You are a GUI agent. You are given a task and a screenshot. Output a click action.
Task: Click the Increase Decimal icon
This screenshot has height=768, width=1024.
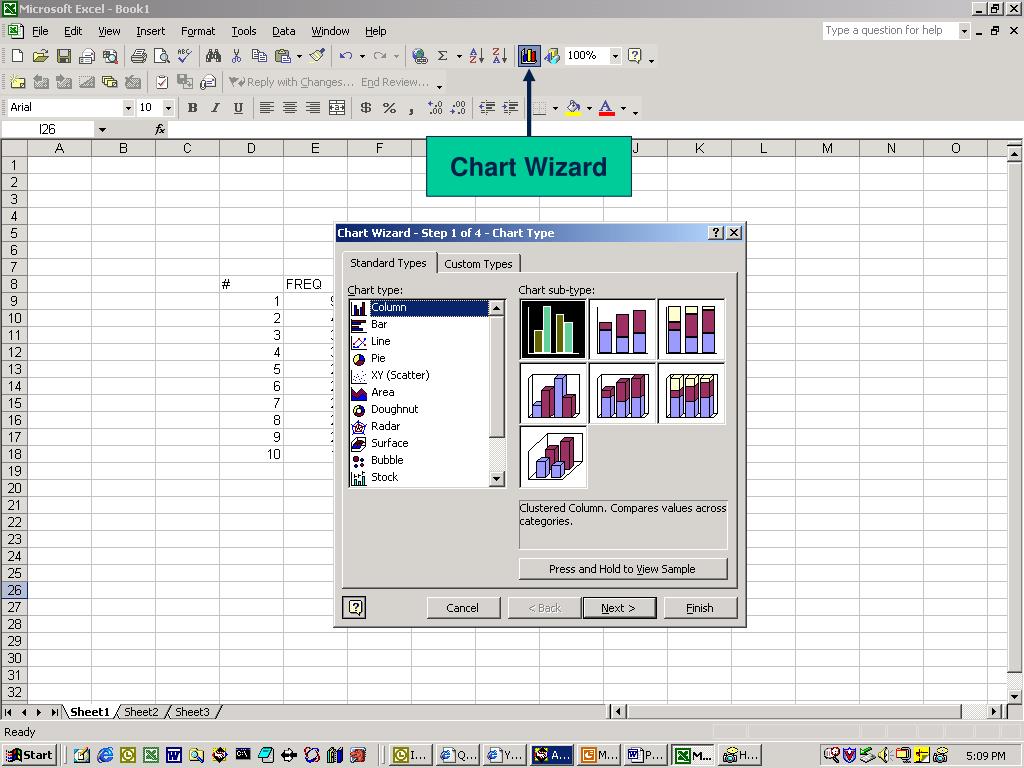click(x=435, y=108)
